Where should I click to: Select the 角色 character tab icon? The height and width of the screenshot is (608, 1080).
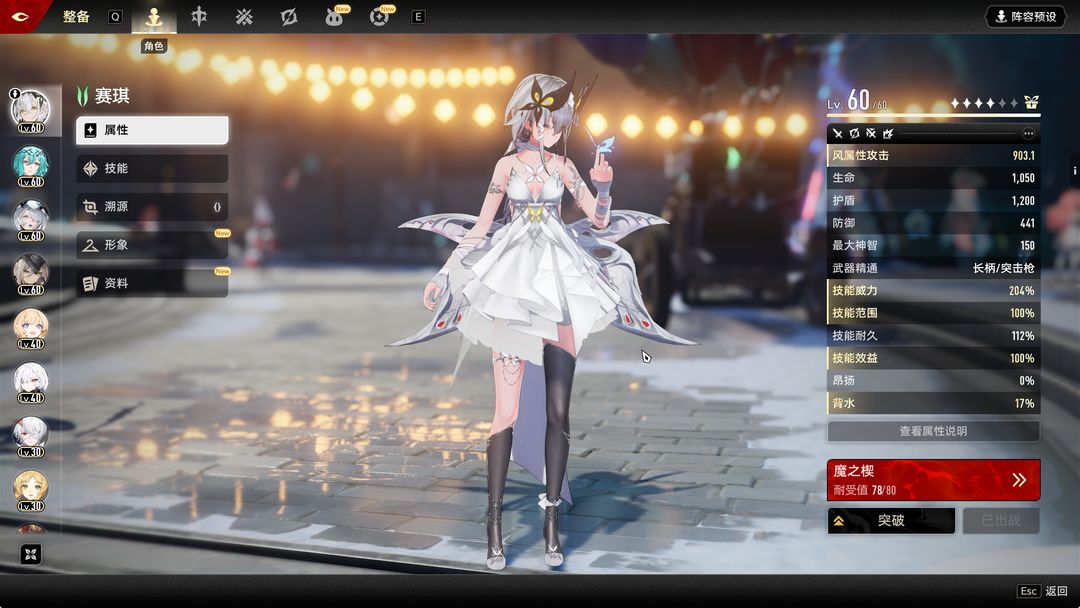(x=154, y=17)
